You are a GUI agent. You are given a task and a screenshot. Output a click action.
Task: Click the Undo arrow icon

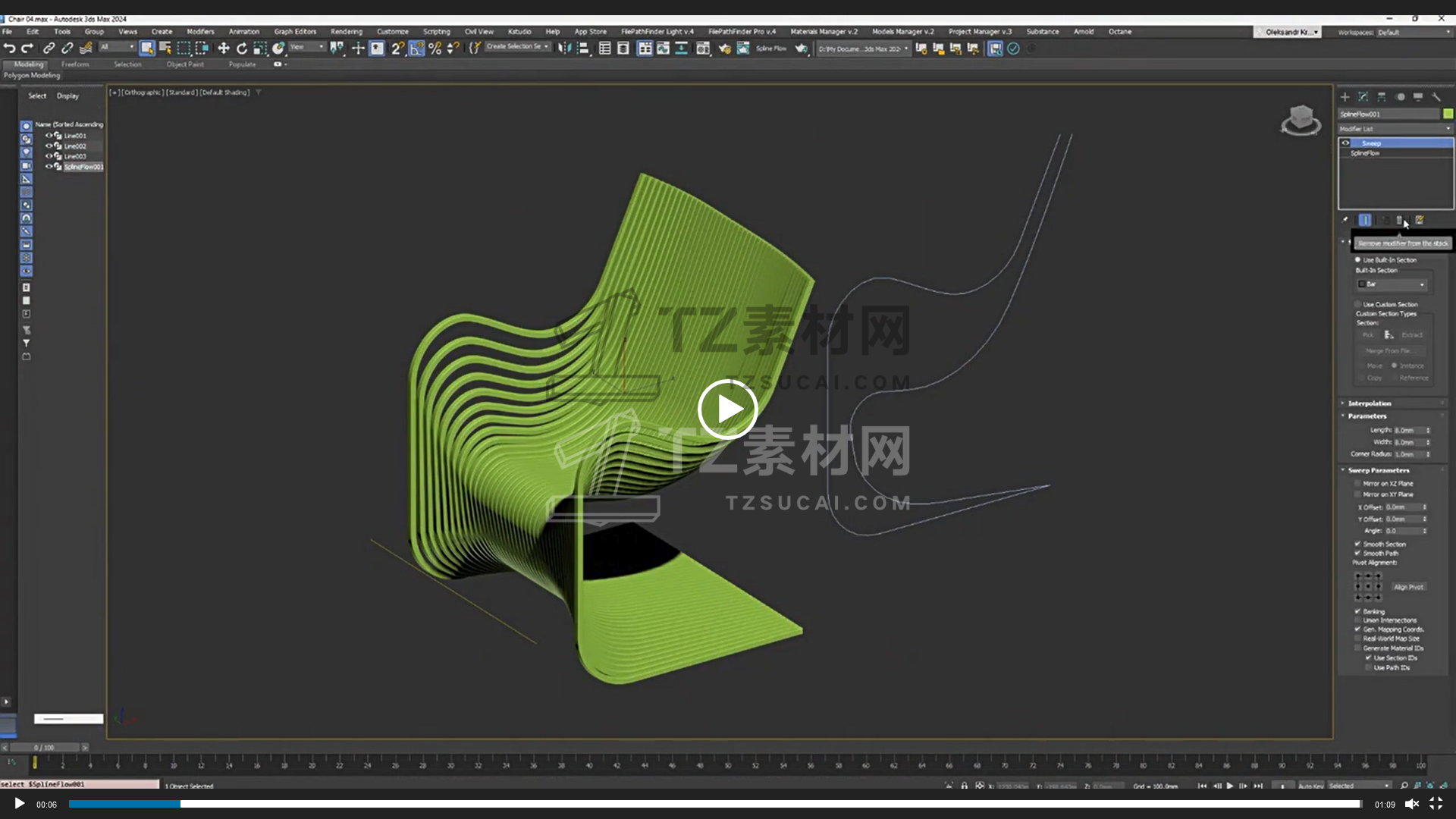[9, 49]
